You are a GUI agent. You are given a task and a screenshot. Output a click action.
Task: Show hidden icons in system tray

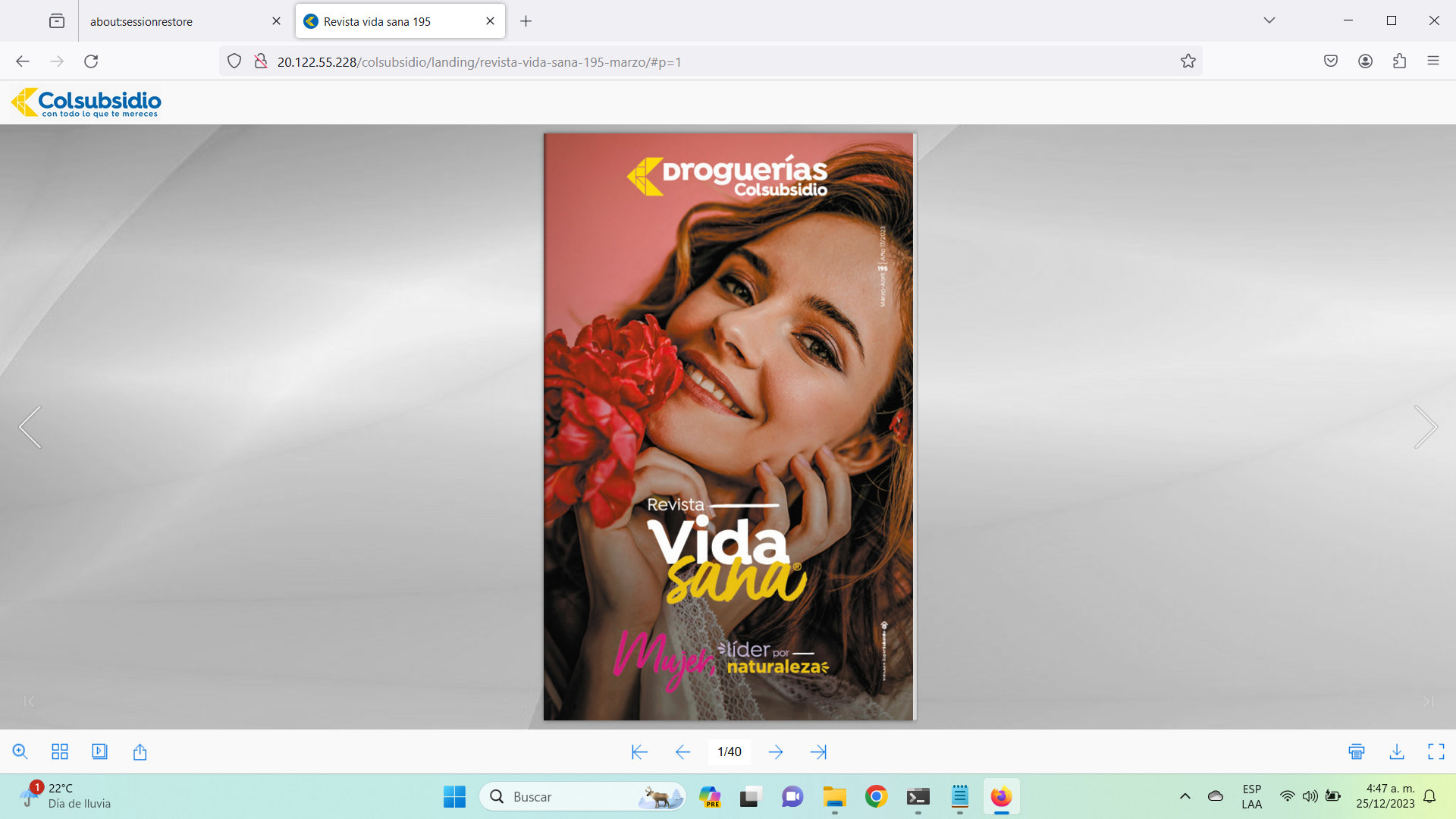1185,796
